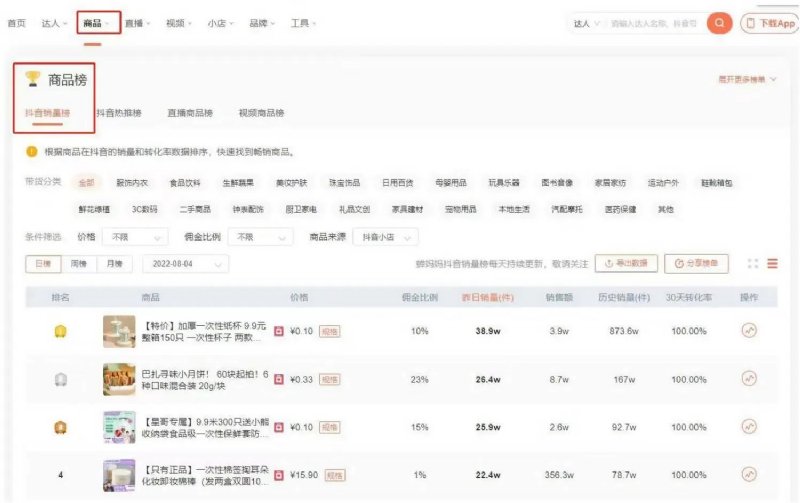Viewport: 800px width, 503px height.
Task: Open the 直播 nav menu
Action: click(x=137, y=23)
